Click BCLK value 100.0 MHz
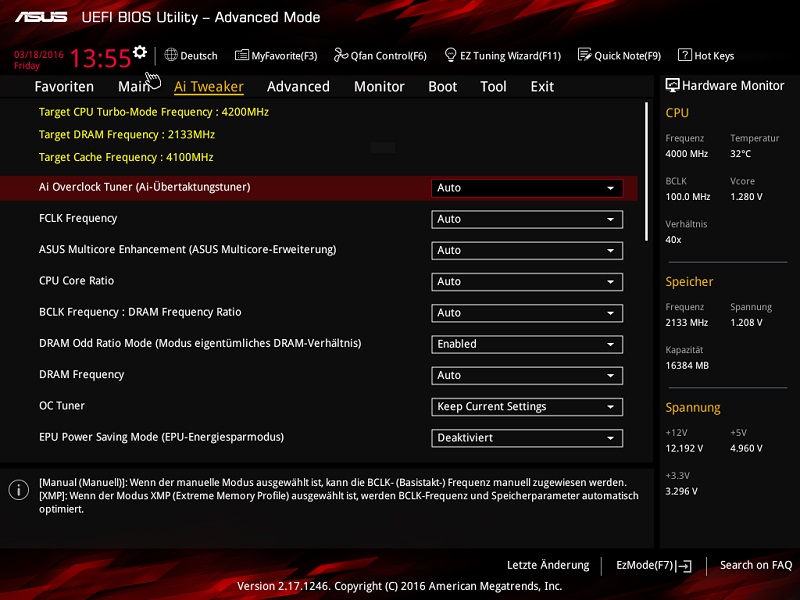The width and height of the screenshot is (800, 600). 688,196
